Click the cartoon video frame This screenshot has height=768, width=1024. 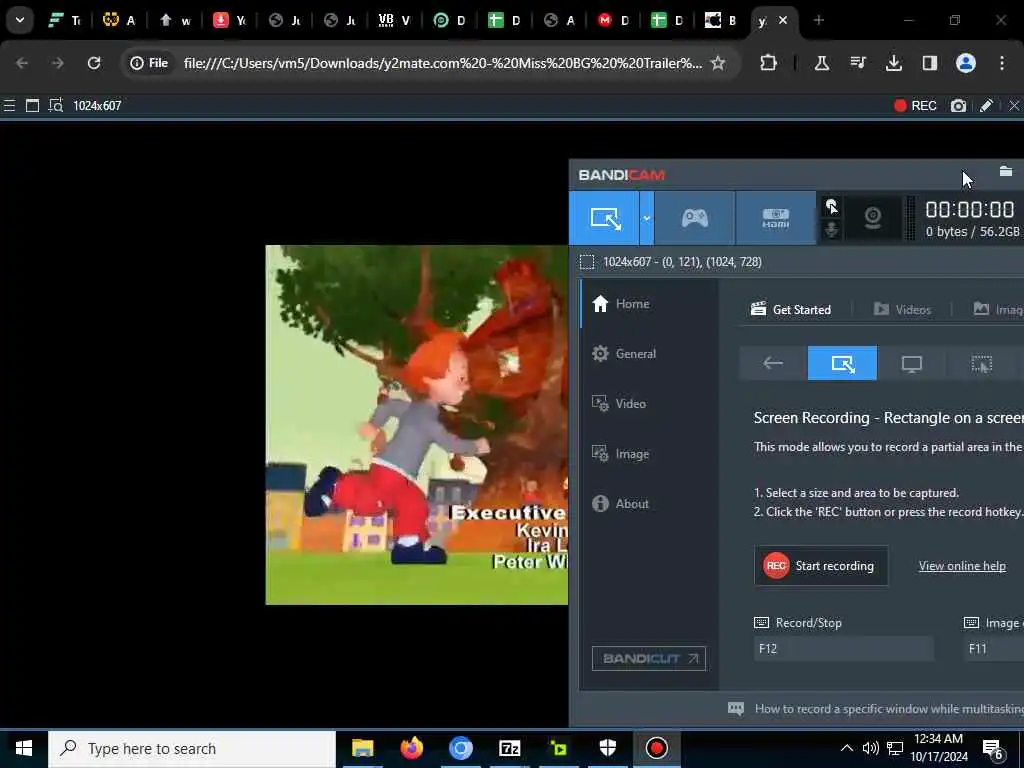tap(417, 425)
